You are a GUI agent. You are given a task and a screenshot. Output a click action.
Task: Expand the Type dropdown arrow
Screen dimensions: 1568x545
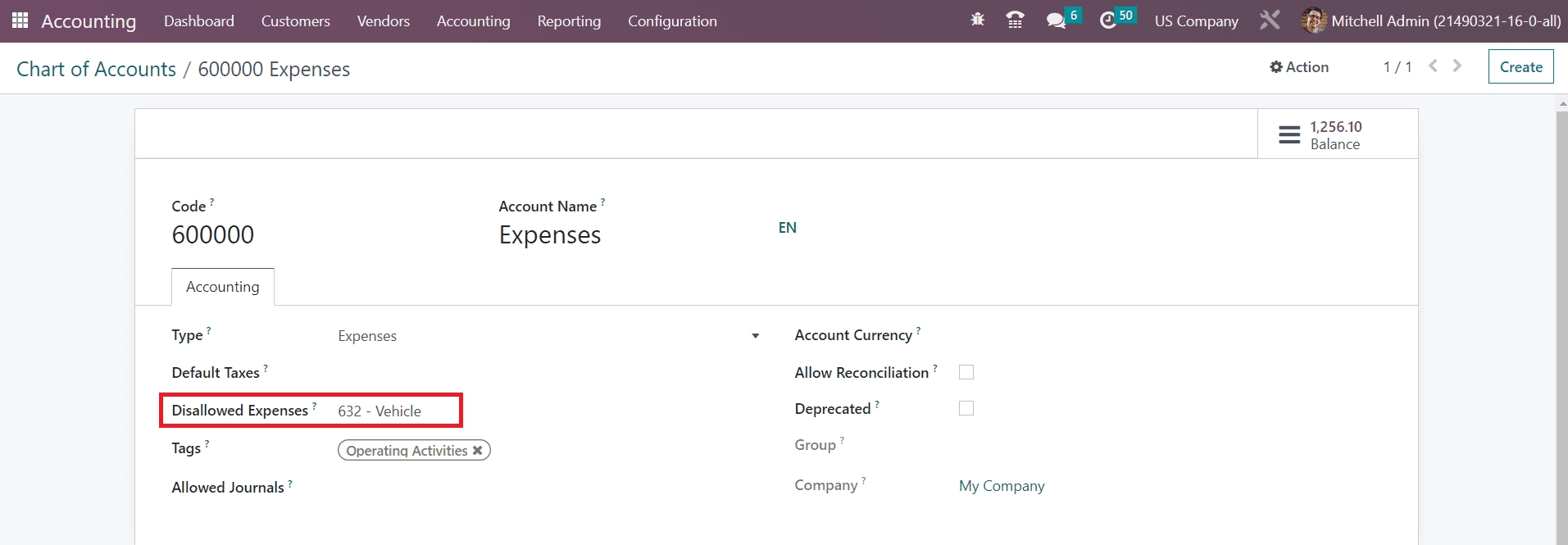coord(755,336)
